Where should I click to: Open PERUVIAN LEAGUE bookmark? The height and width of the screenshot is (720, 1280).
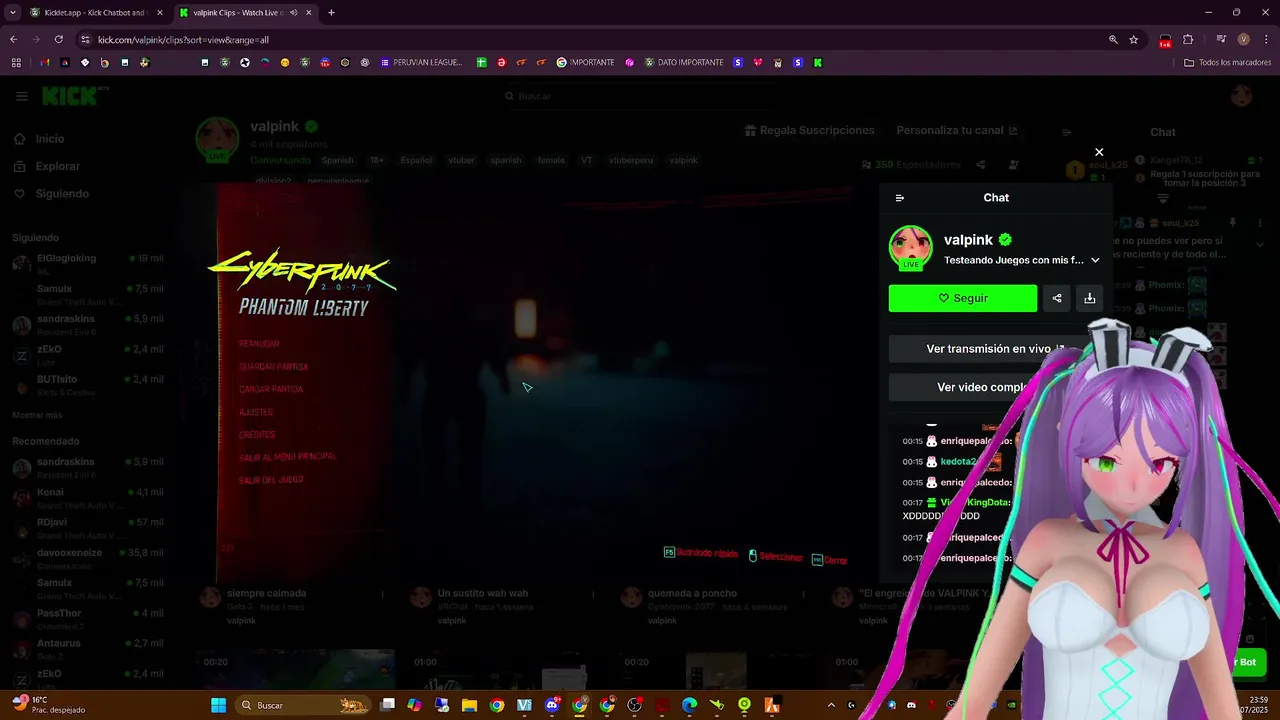click(421, 62)
